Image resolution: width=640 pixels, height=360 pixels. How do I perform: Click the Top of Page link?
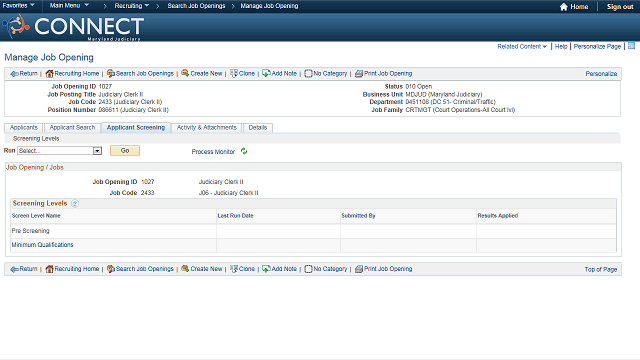(x=600, y=269)
